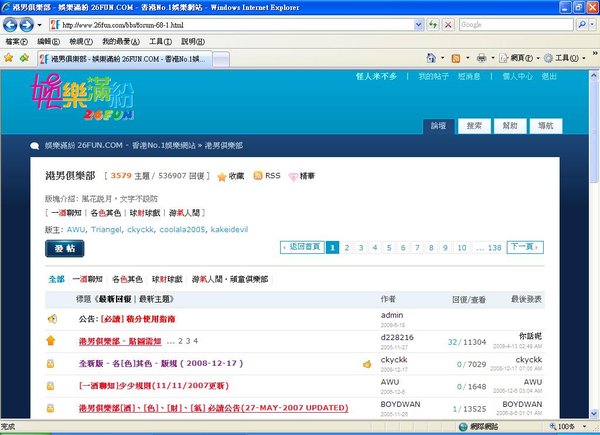Click the Favorites star icon in toolbar
Viewport: 600px width, 435px height.
(9, 59)
